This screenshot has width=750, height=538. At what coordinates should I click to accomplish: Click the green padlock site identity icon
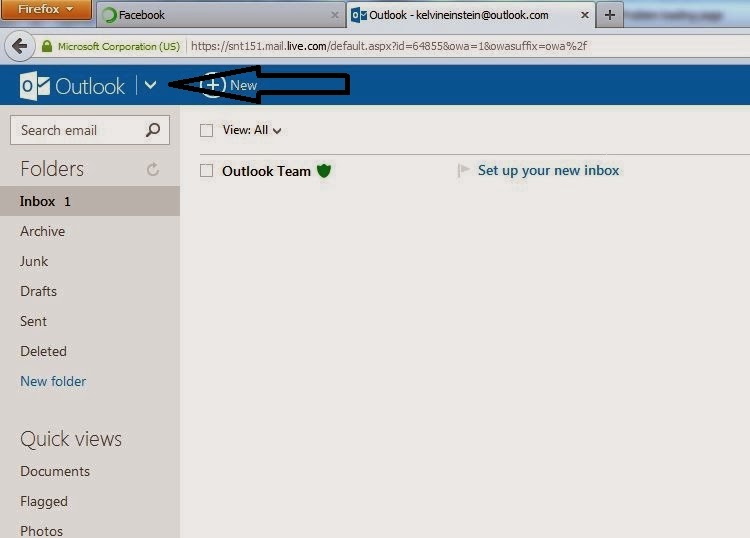pos(47,46)
